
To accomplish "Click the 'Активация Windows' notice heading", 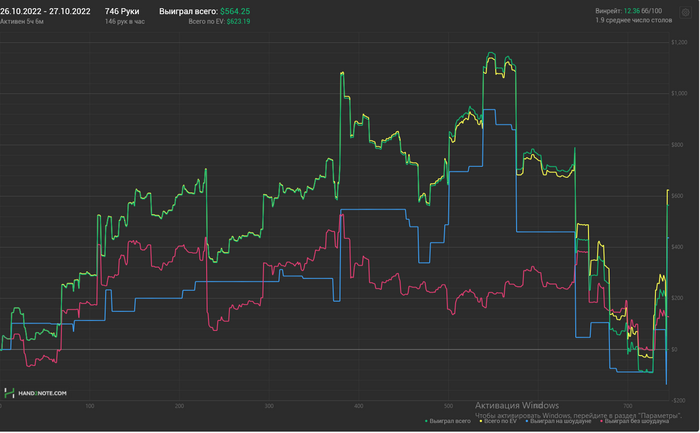I will coord(517,405).
